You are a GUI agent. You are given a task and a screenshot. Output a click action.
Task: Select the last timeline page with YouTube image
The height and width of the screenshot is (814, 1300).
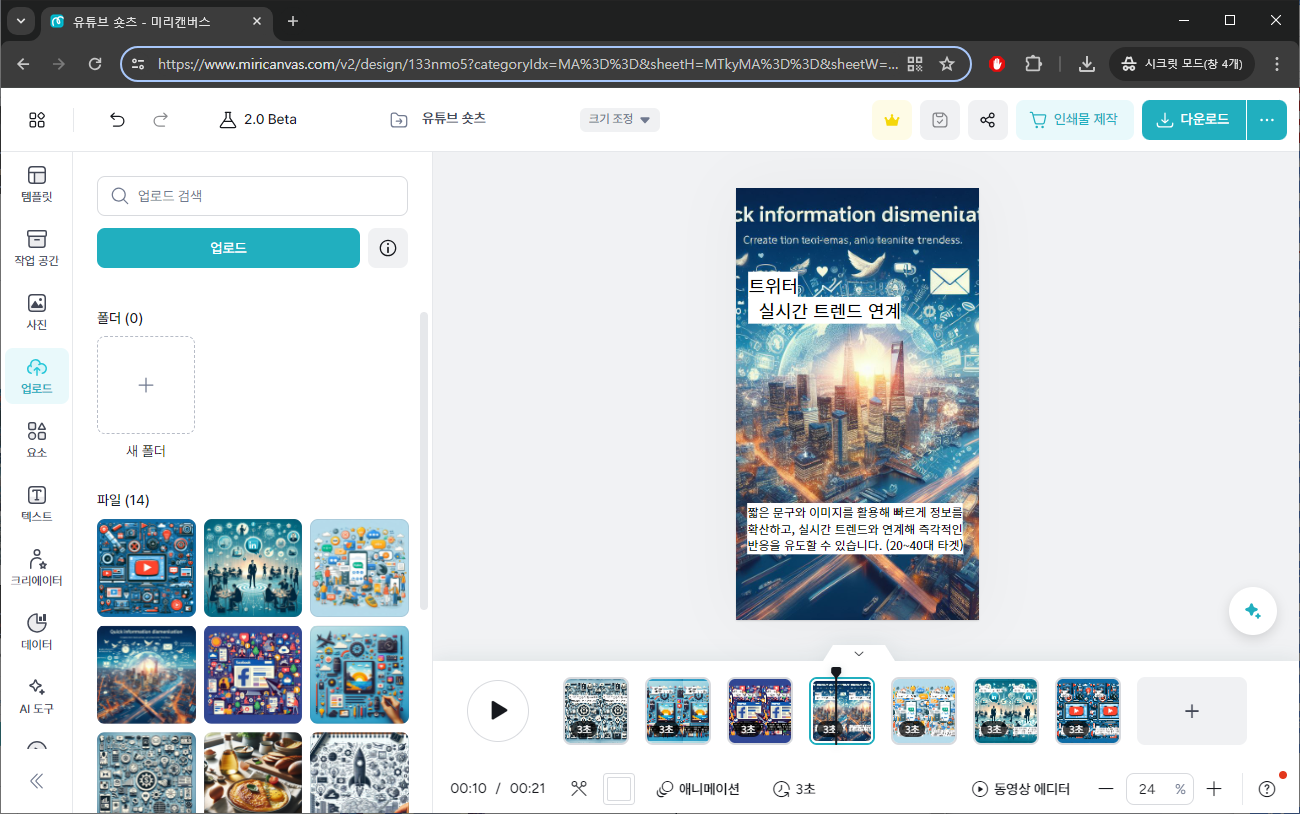1088,711
